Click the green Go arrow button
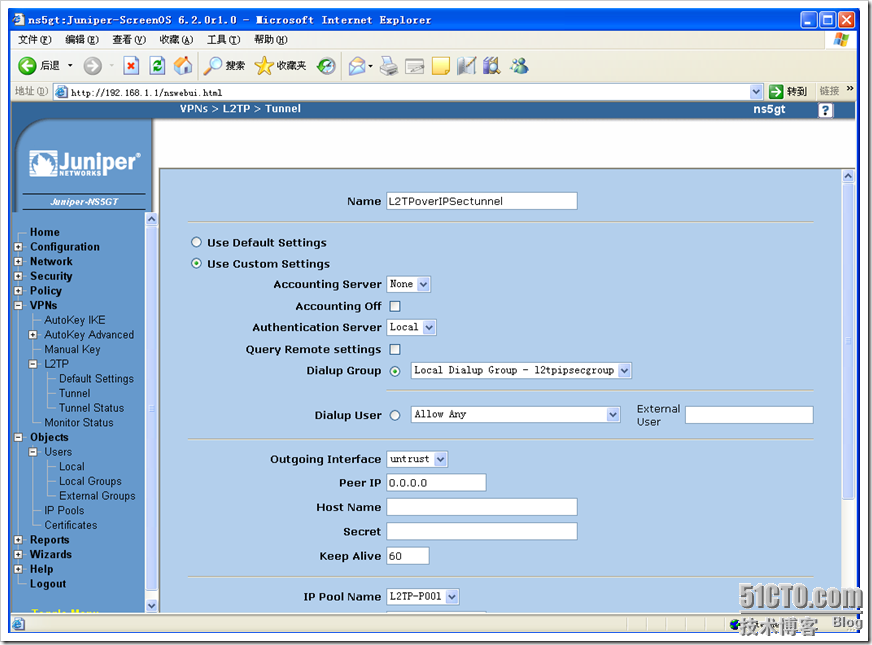The image size is (872, 645). click(x=776, y=91)
